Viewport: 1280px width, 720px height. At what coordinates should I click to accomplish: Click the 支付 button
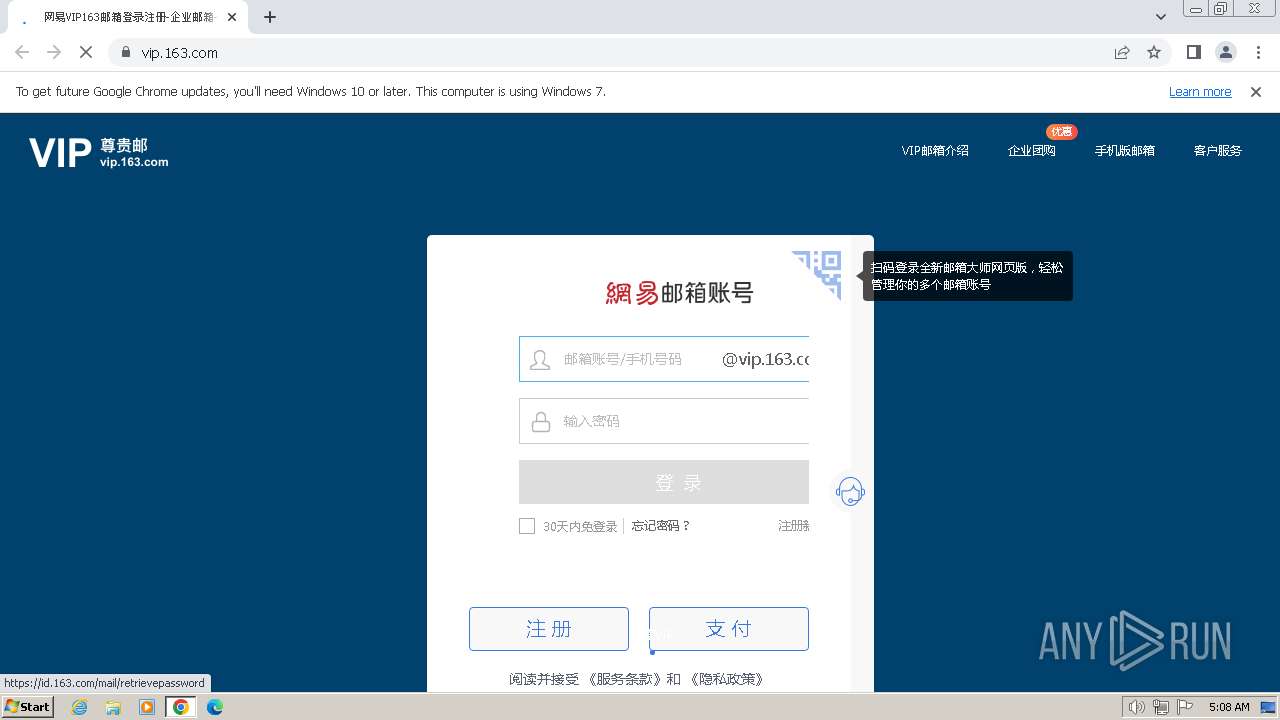coord(729,629)
